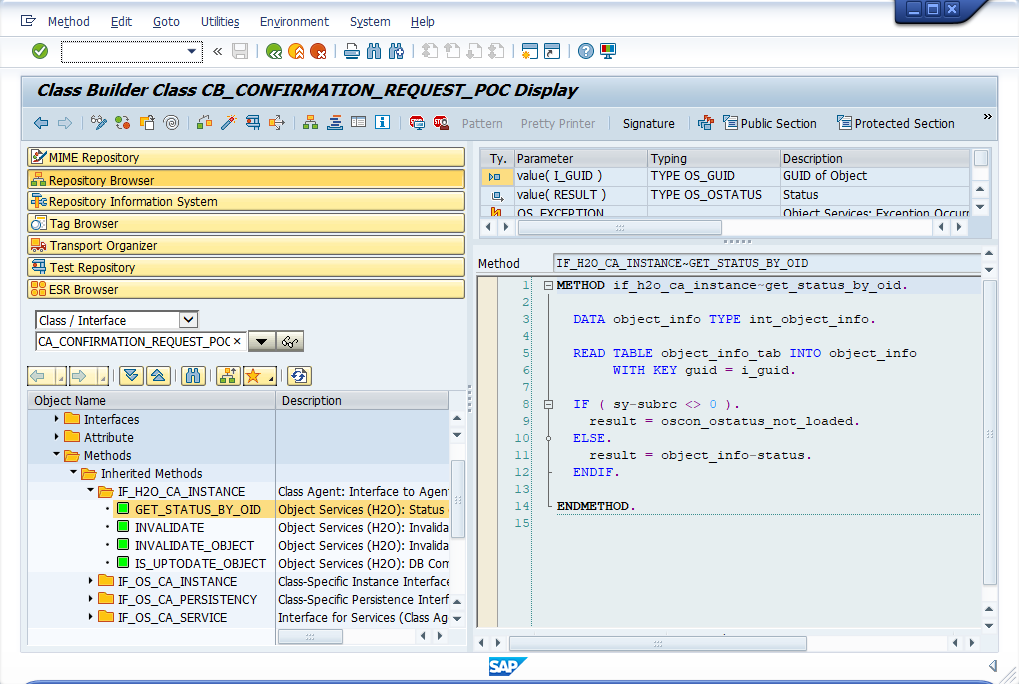The height and width of the screenshot is (684, 1019).
Task: Collapse the METHOD code block at line 1
Action: click(548, 285)
